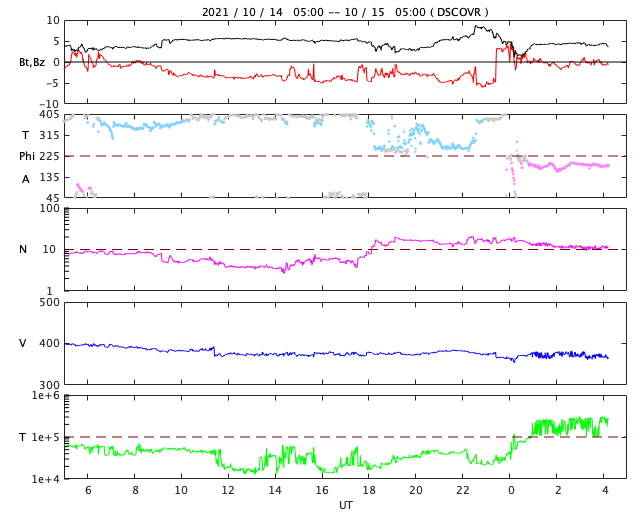
Task: Click the 'T' temperature panel label
Action: coord(23,437)
